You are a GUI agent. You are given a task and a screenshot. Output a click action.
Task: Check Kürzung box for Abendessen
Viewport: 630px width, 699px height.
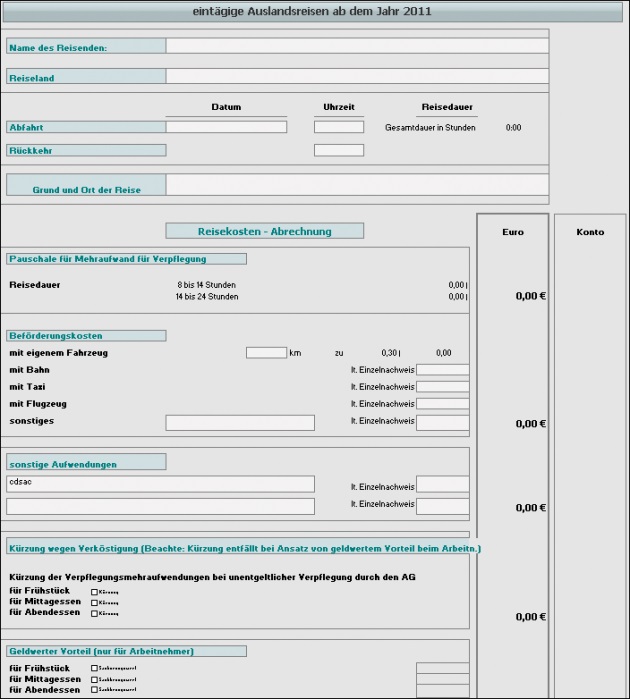click(x=95, y=613)
